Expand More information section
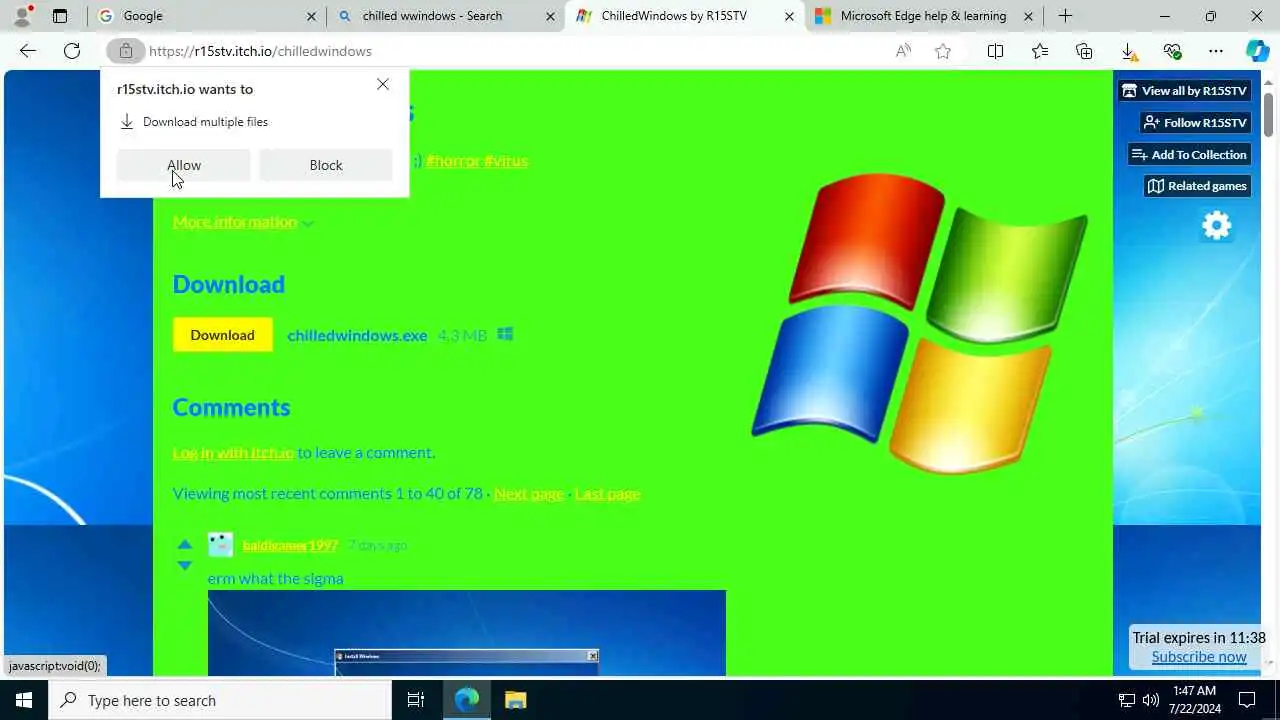 coord(243,221)
